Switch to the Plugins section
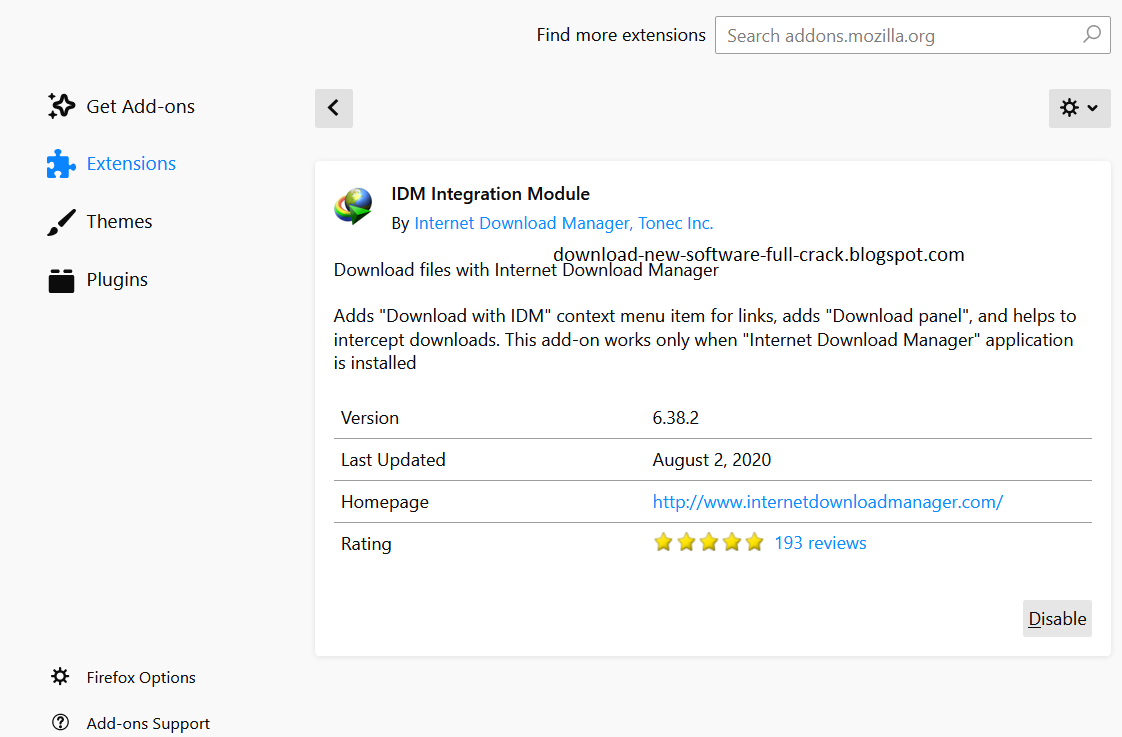 117,280
